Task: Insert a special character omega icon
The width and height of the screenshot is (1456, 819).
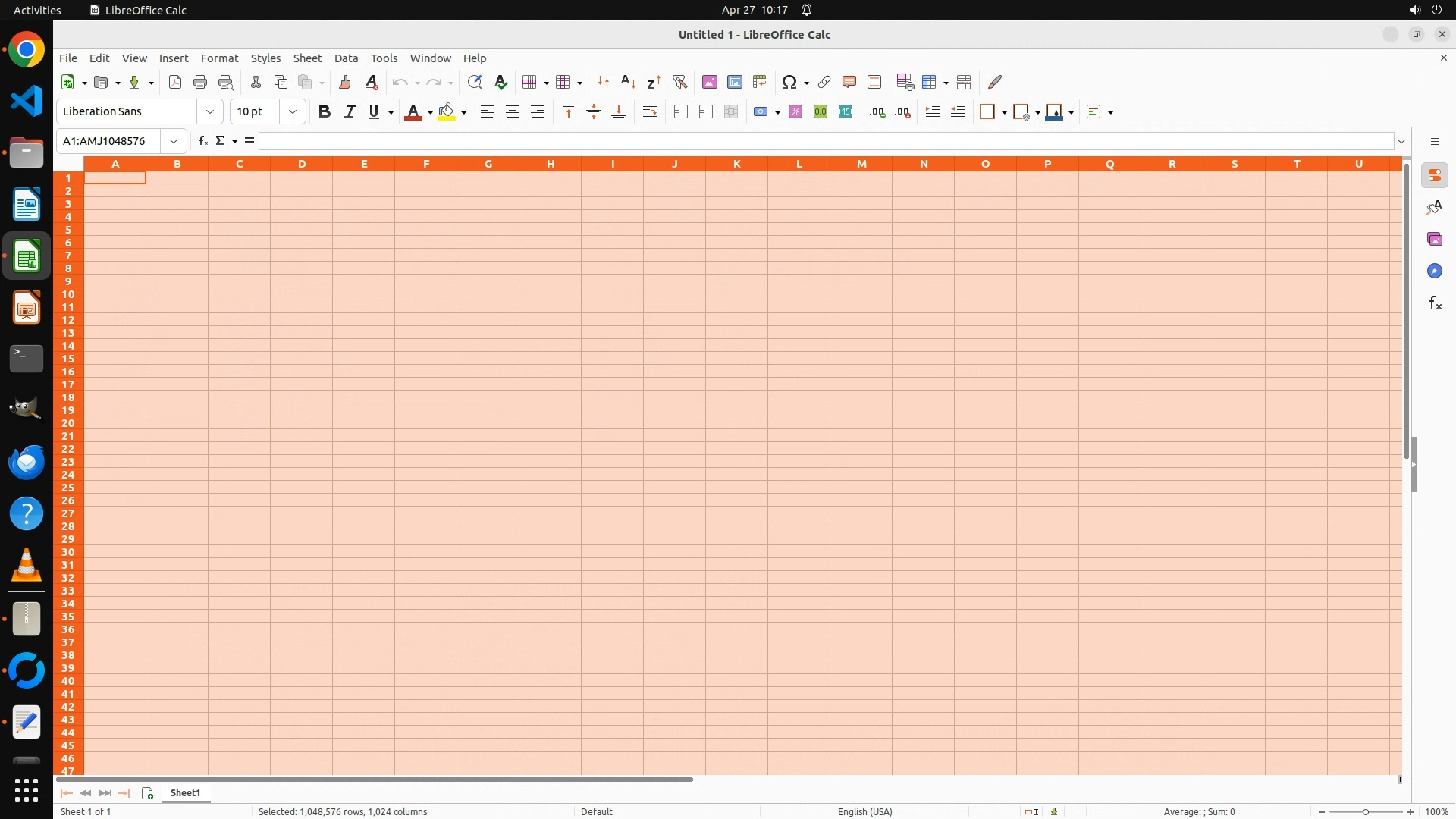Action: [x=789, y=82]
